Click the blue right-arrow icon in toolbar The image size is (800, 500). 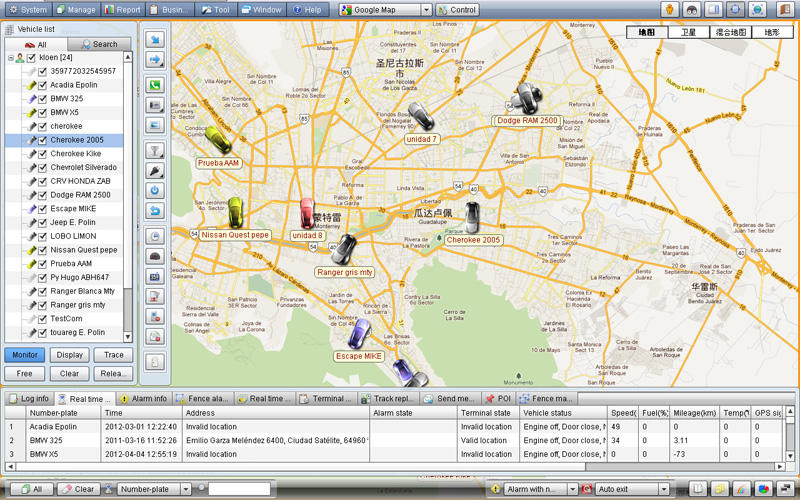[x=155, y=60]
